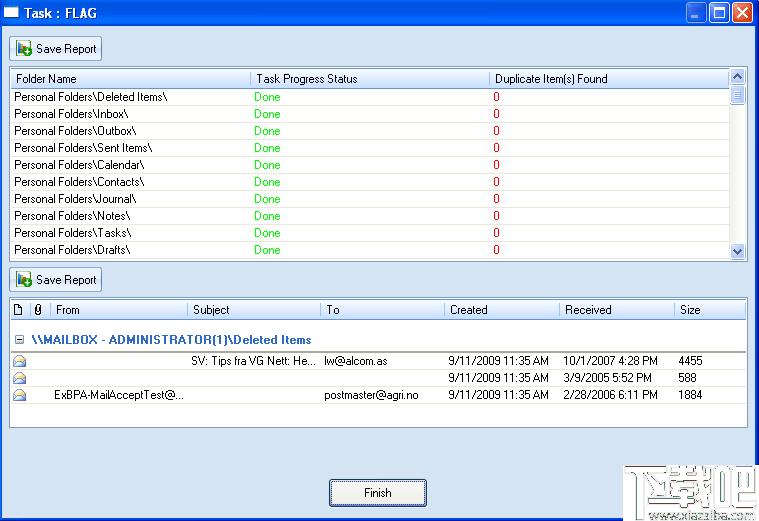Click the lower Save Report button
759x521 pixels.
pyautogui.click(x=56, y=280)
